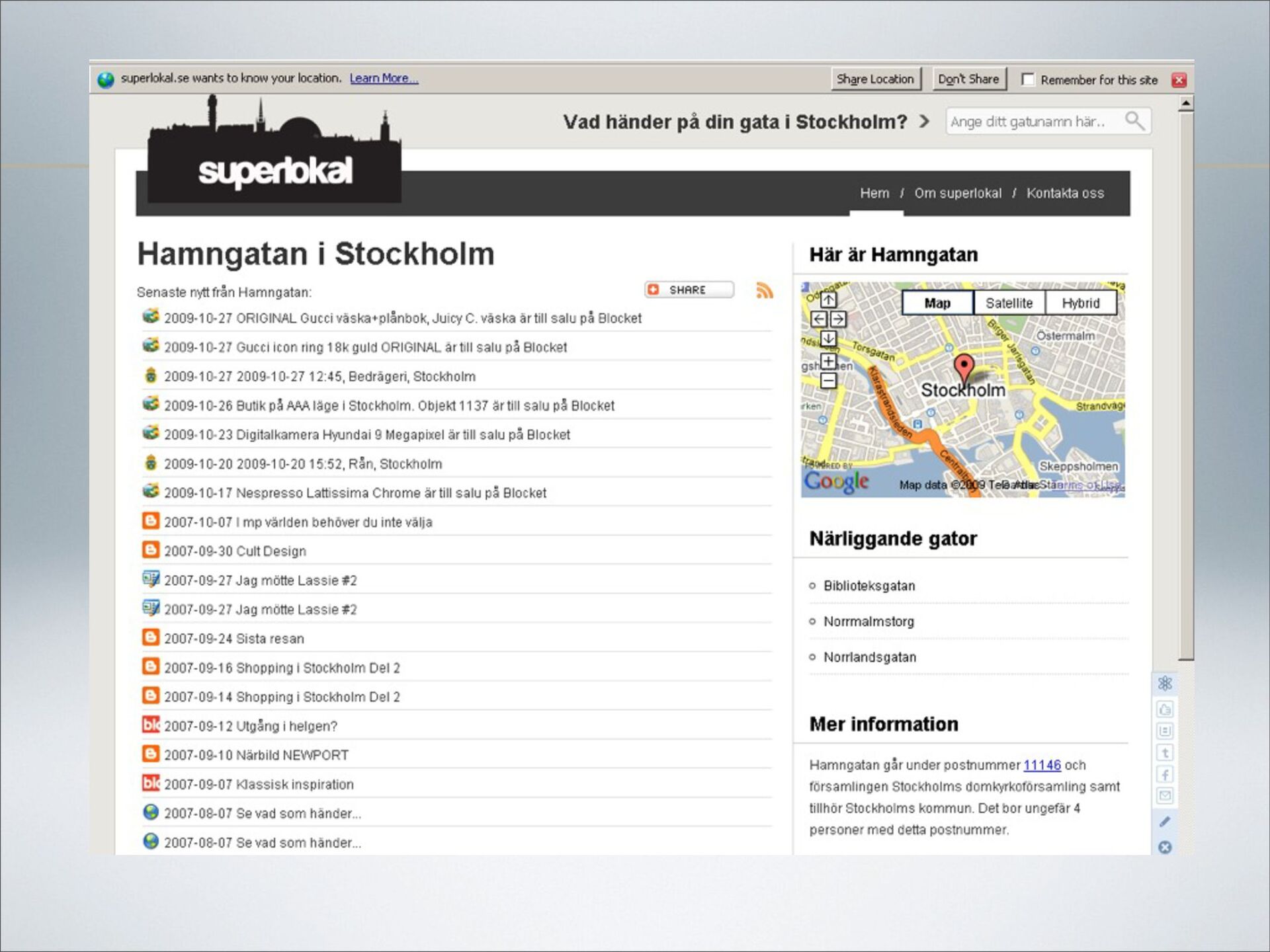Click the email envelope icon in side toolbar
1270x952 pixels.
1165,795
